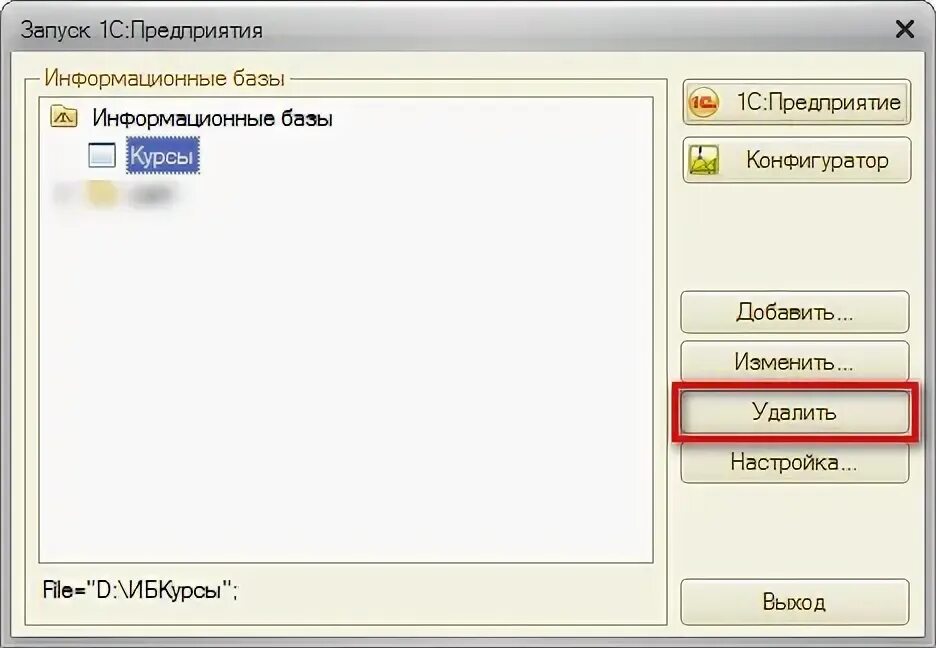Launch with the 1С:Предприятие button label

point(818,103)
